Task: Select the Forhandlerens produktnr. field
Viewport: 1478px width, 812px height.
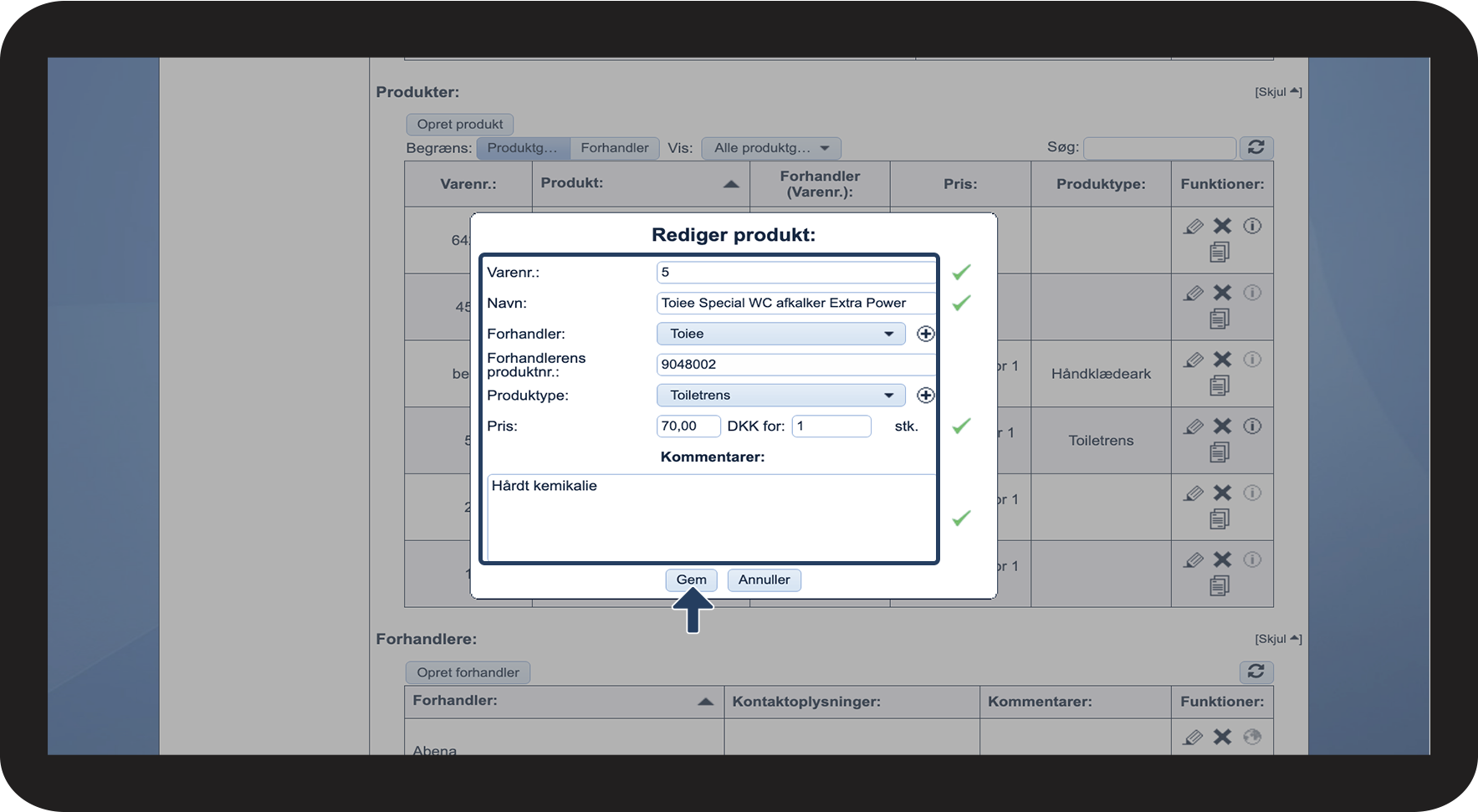Action: point(795,364)
